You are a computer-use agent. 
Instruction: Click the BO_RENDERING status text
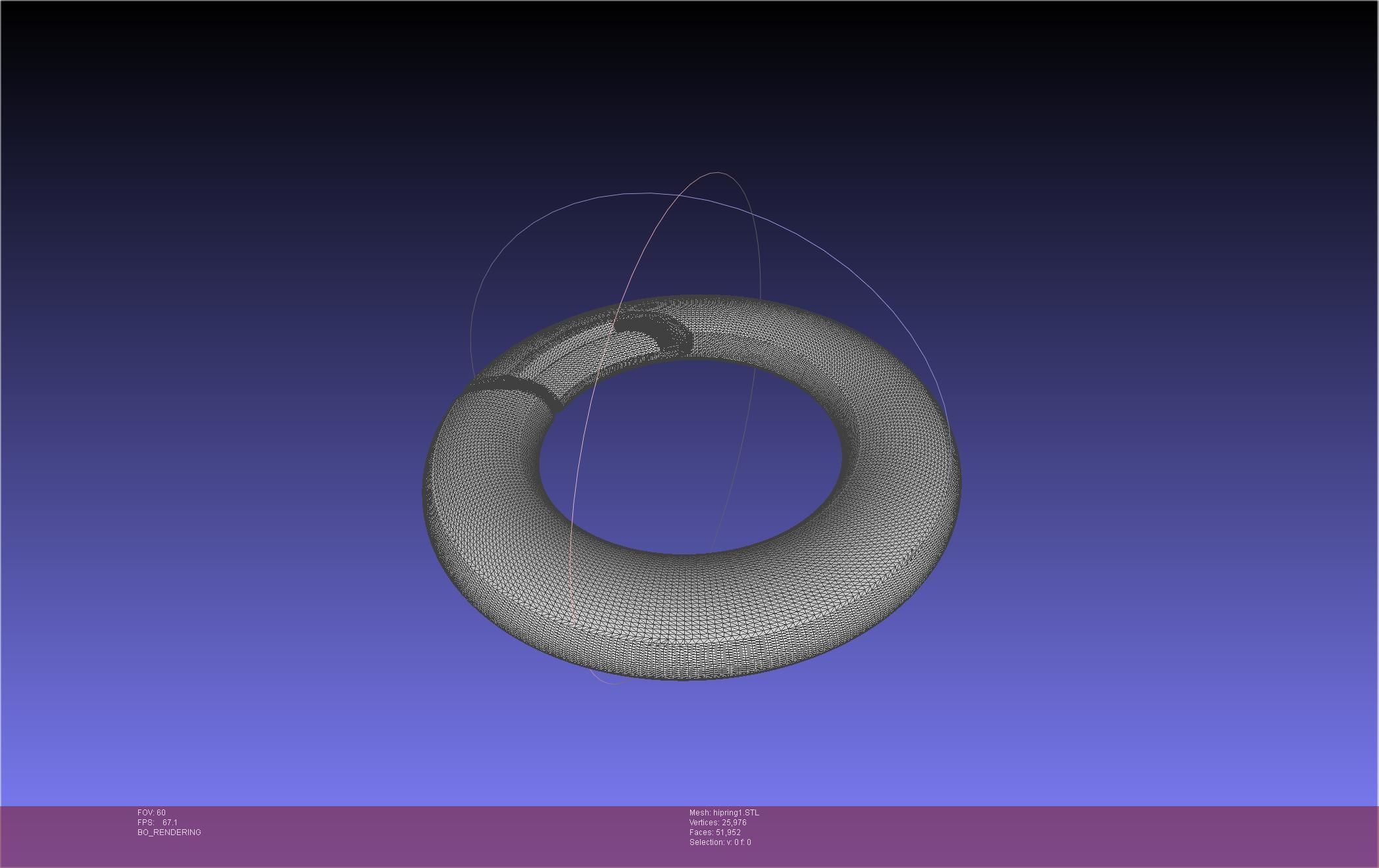[169, 832]
